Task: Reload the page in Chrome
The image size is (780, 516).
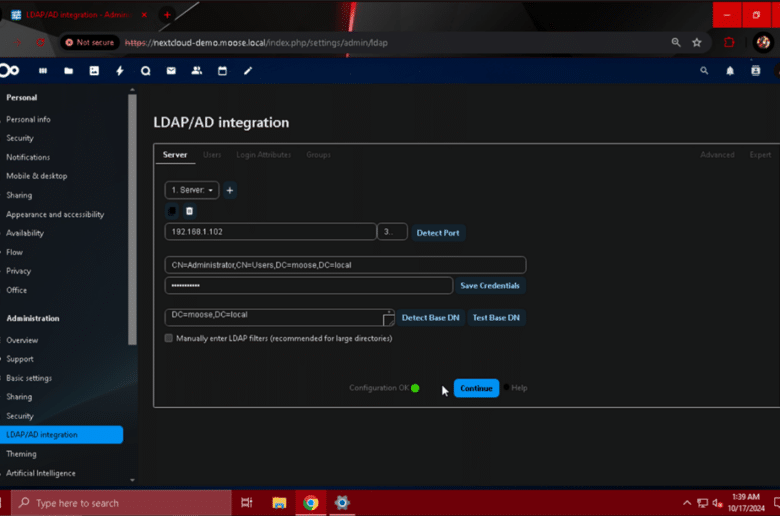Action: coord(40,43)
